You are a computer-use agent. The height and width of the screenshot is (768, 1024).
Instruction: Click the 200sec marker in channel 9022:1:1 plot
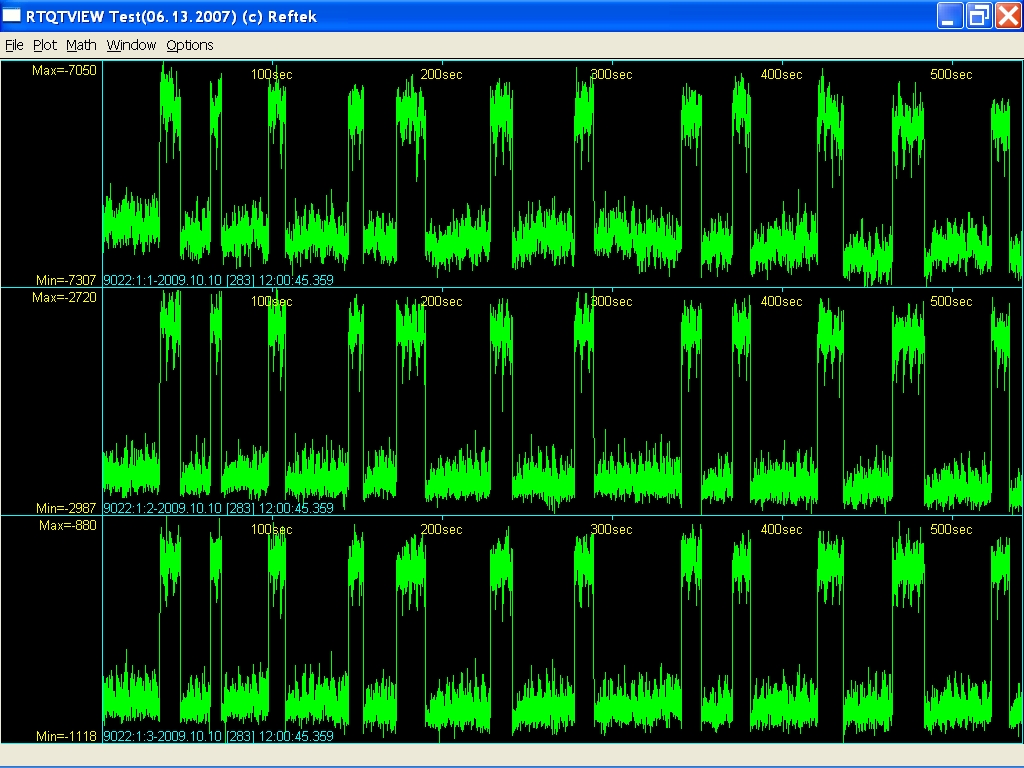coord(441,74)
